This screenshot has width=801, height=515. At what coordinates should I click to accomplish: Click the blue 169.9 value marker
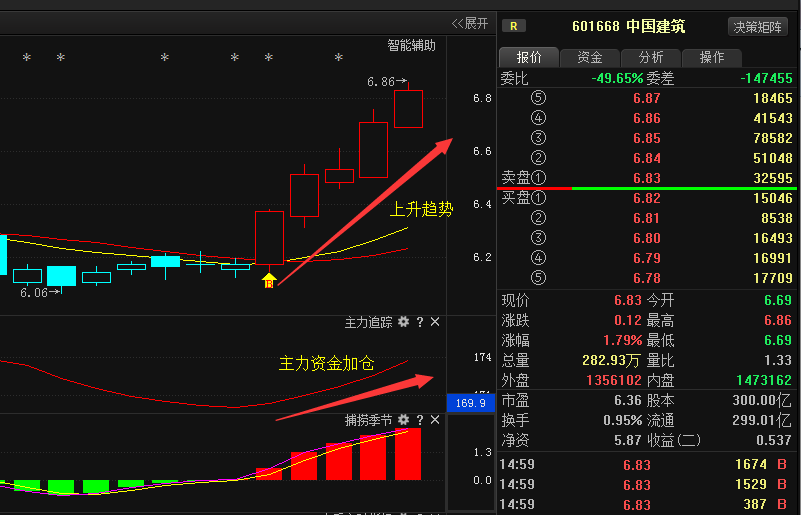[469, 403]
